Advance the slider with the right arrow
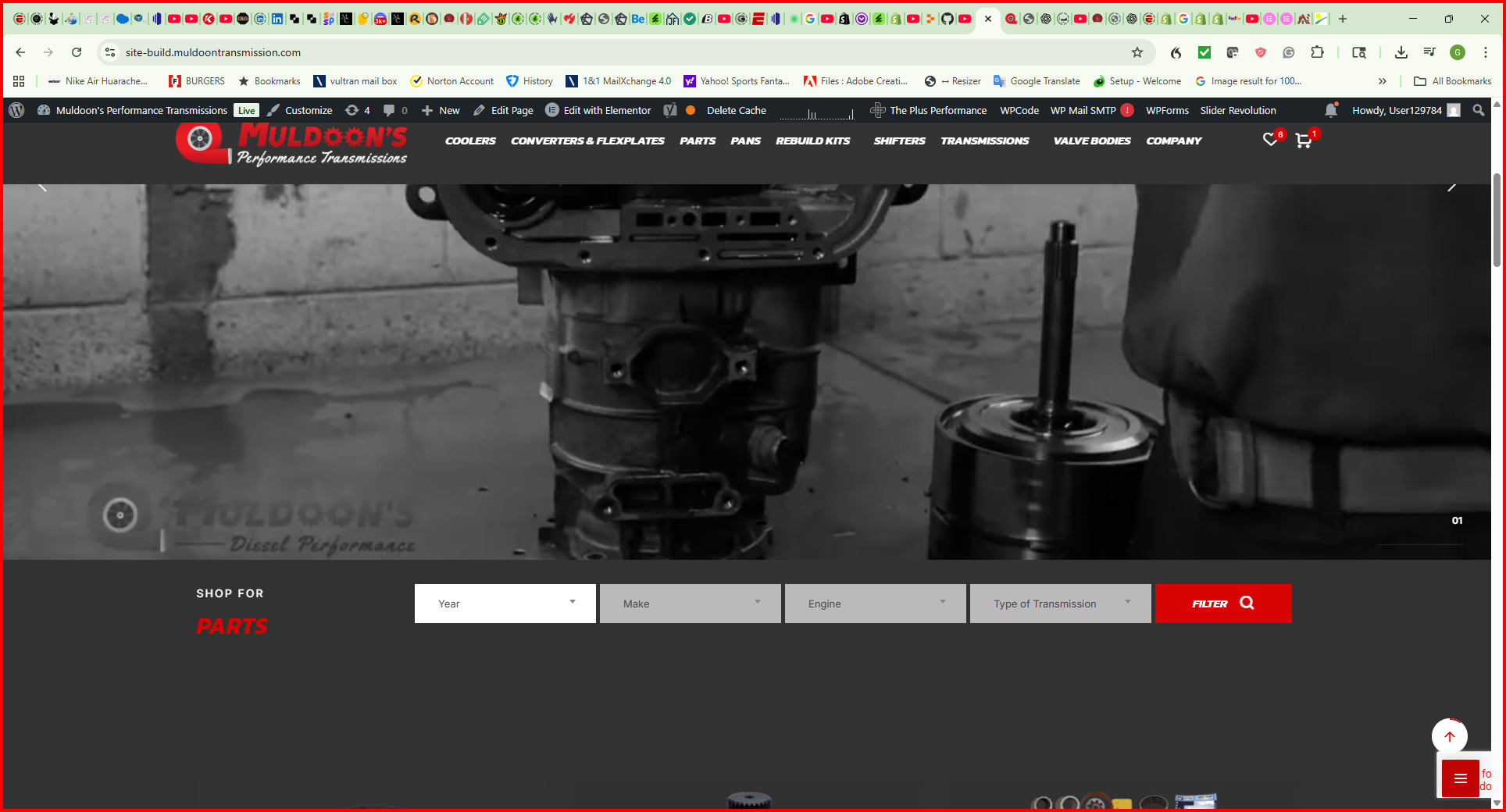This screenshot has height=812, width=1506. coord(1452,187)
